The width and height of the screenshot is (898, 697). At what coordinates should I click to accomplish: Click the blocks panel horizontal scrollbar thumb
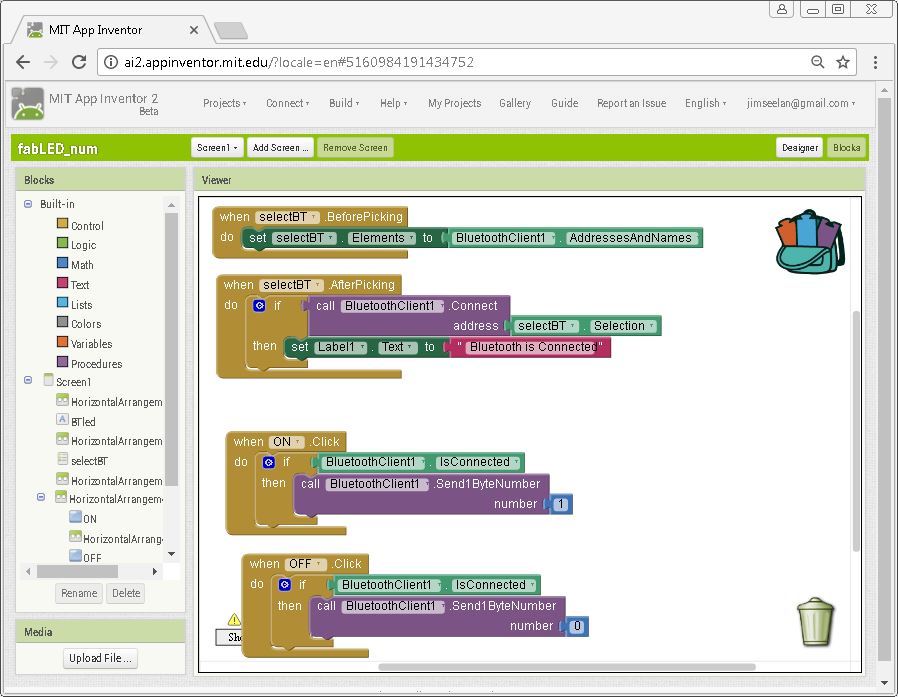tap(77, 572)
